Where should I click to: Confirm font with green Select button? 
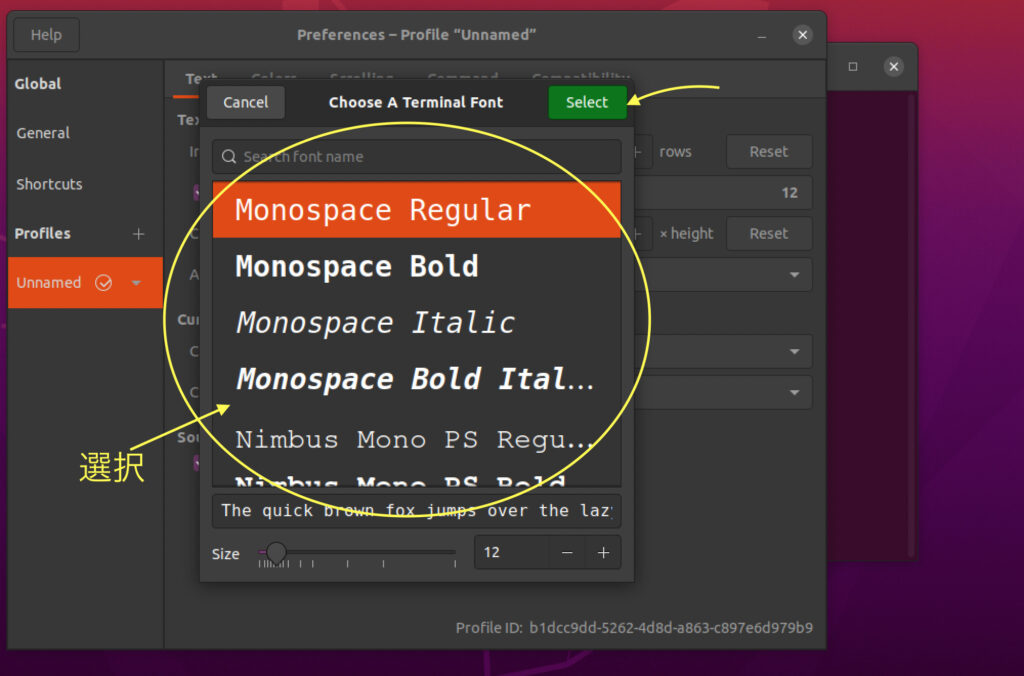tap(586, 102)
